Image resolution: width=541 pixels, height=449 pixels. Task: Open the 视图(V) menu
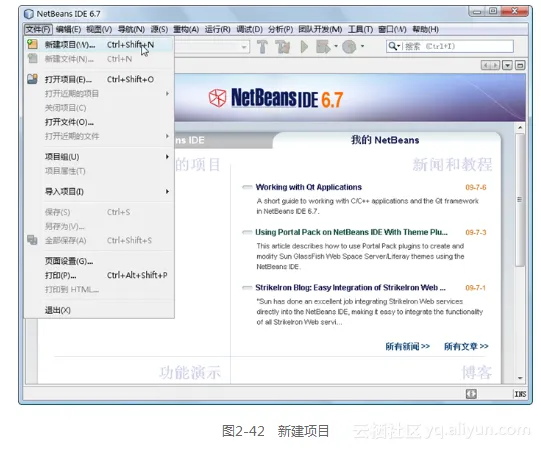[99, 29]
